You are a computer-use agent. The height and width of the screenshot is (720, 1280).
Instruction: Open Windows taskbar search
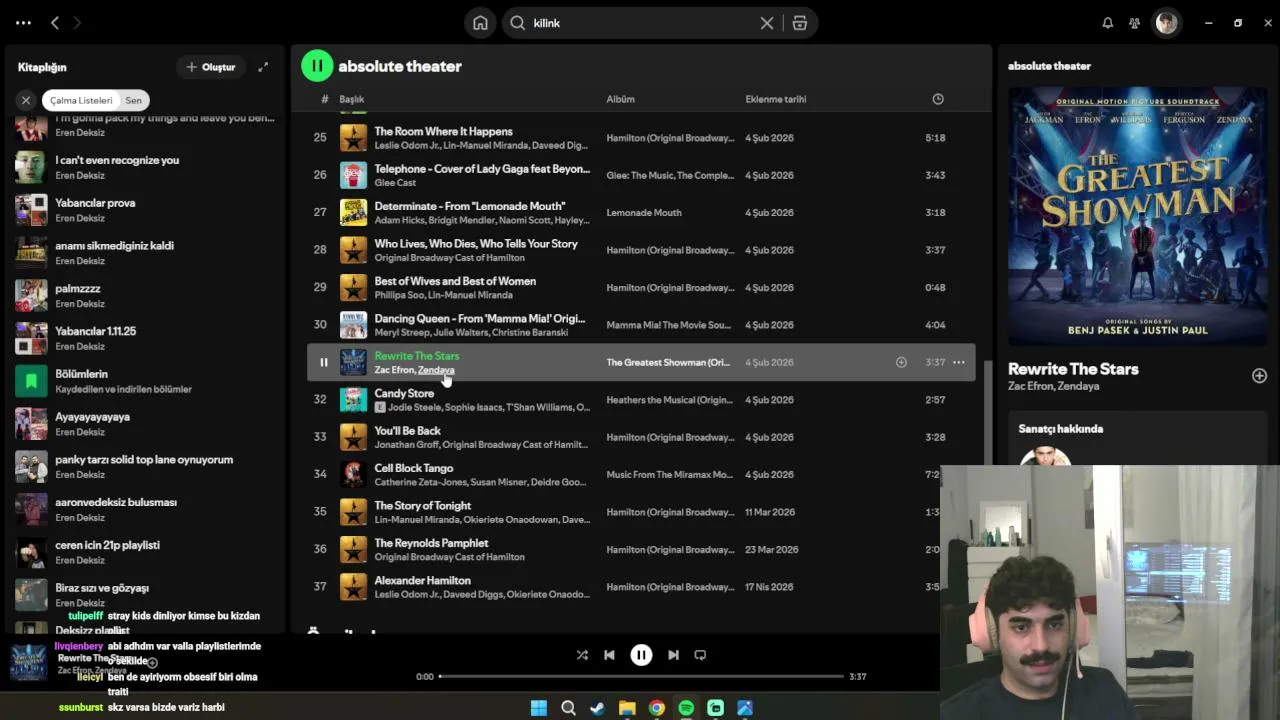(x=568, y=708)
